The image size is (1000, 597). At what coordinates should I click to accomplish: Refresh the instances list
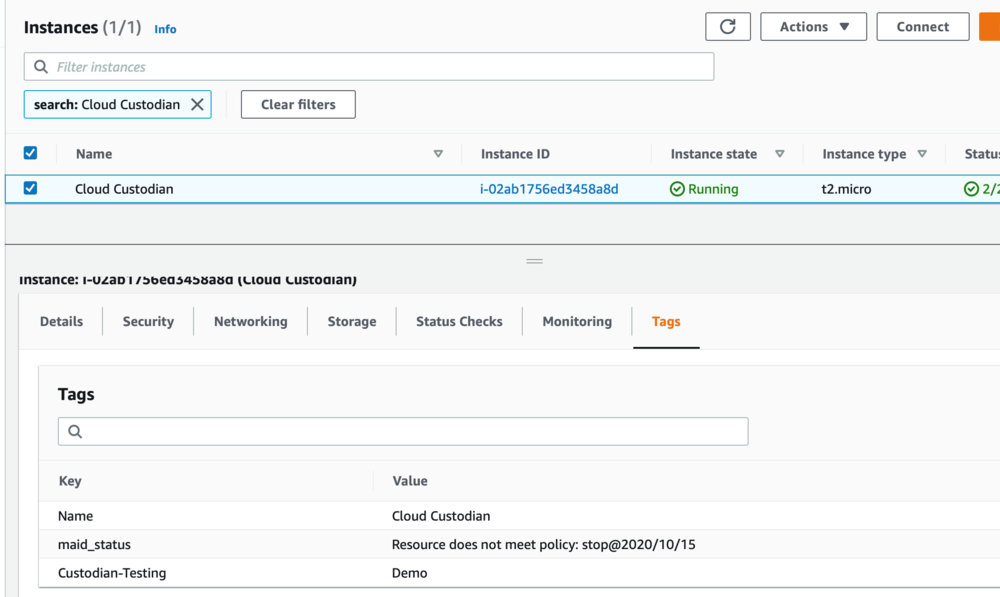(x=728, y=26)
